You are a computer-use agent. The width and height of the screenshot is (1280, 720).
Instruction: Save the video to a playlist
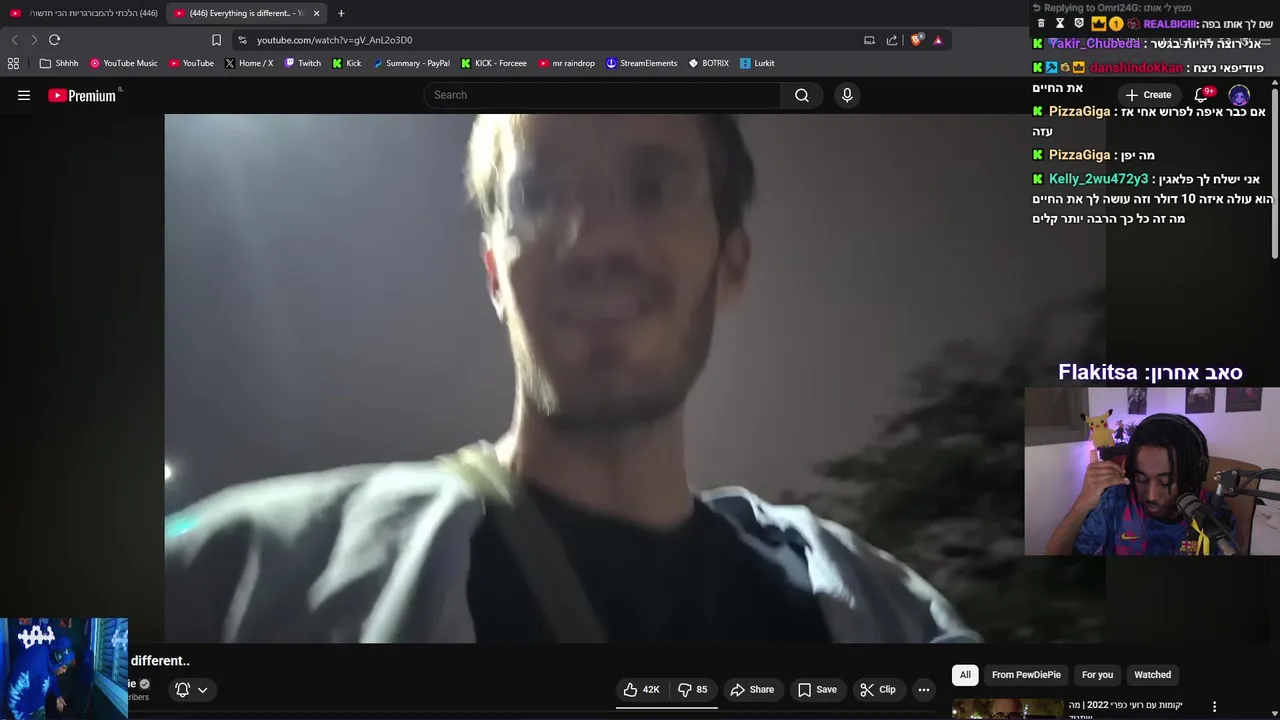click(817, 689)
